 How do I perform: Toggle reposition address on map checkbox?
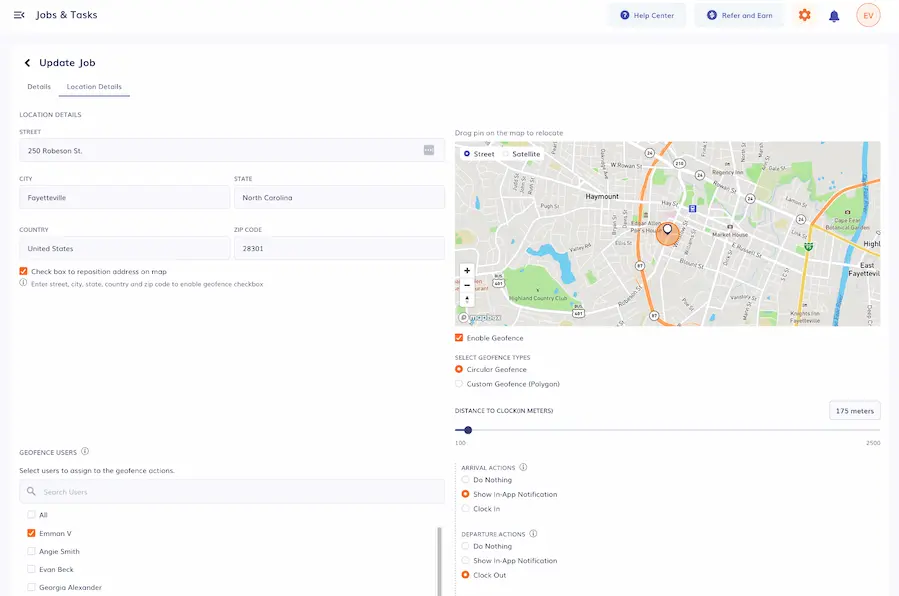(24, 271)
